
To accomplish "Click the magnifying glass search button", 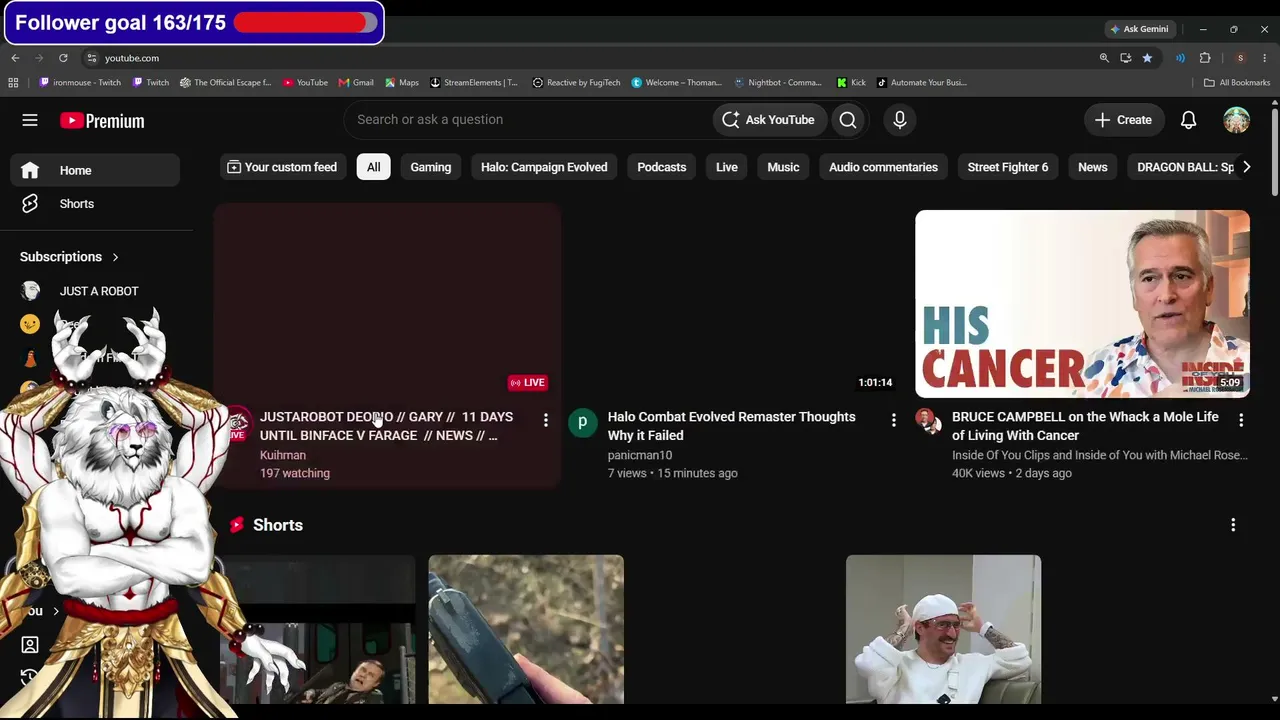I will (848, 120).
